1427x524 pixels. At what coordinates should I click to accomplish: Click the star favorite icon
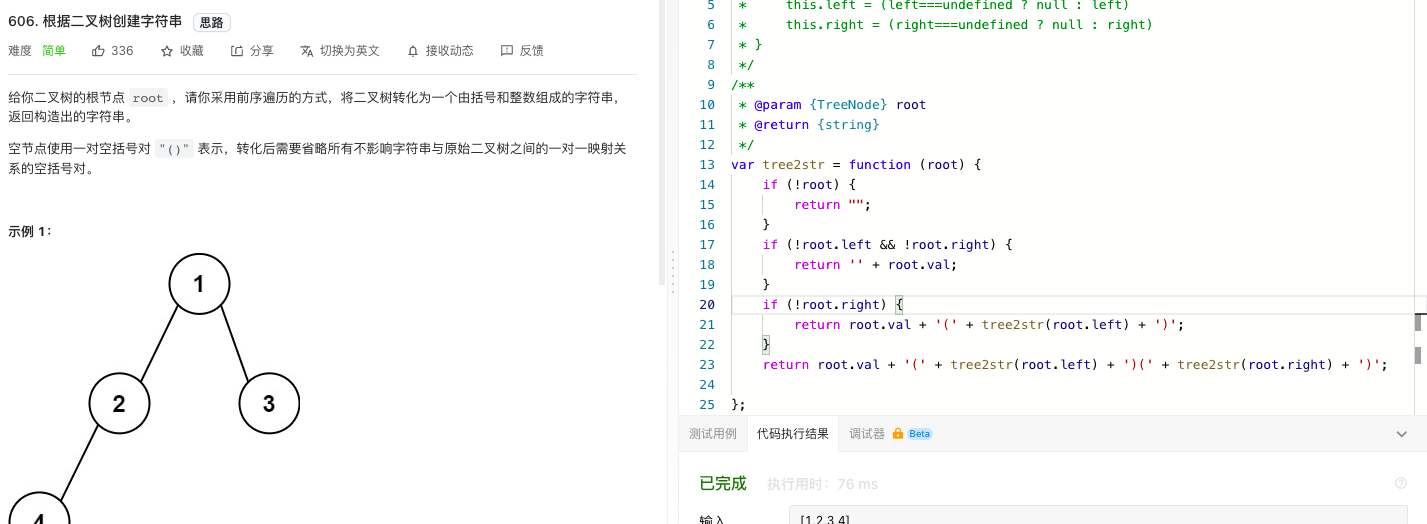[x=167, y=51]
